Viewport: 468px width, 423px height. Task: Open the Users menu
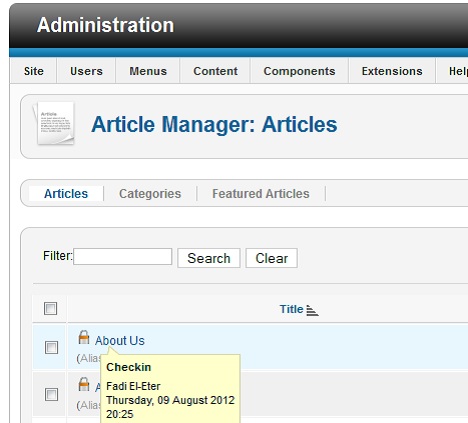86,71
